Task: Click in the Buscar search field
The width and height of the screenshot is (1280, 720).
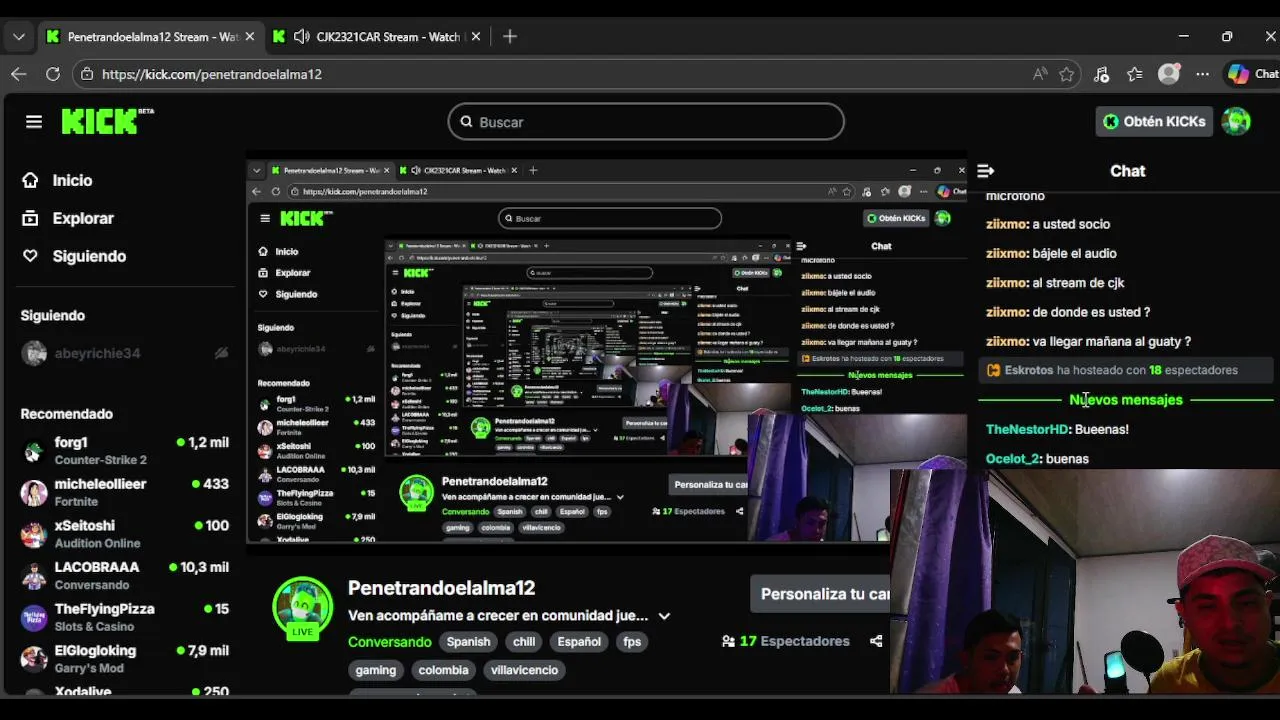Action: point(646,122)
